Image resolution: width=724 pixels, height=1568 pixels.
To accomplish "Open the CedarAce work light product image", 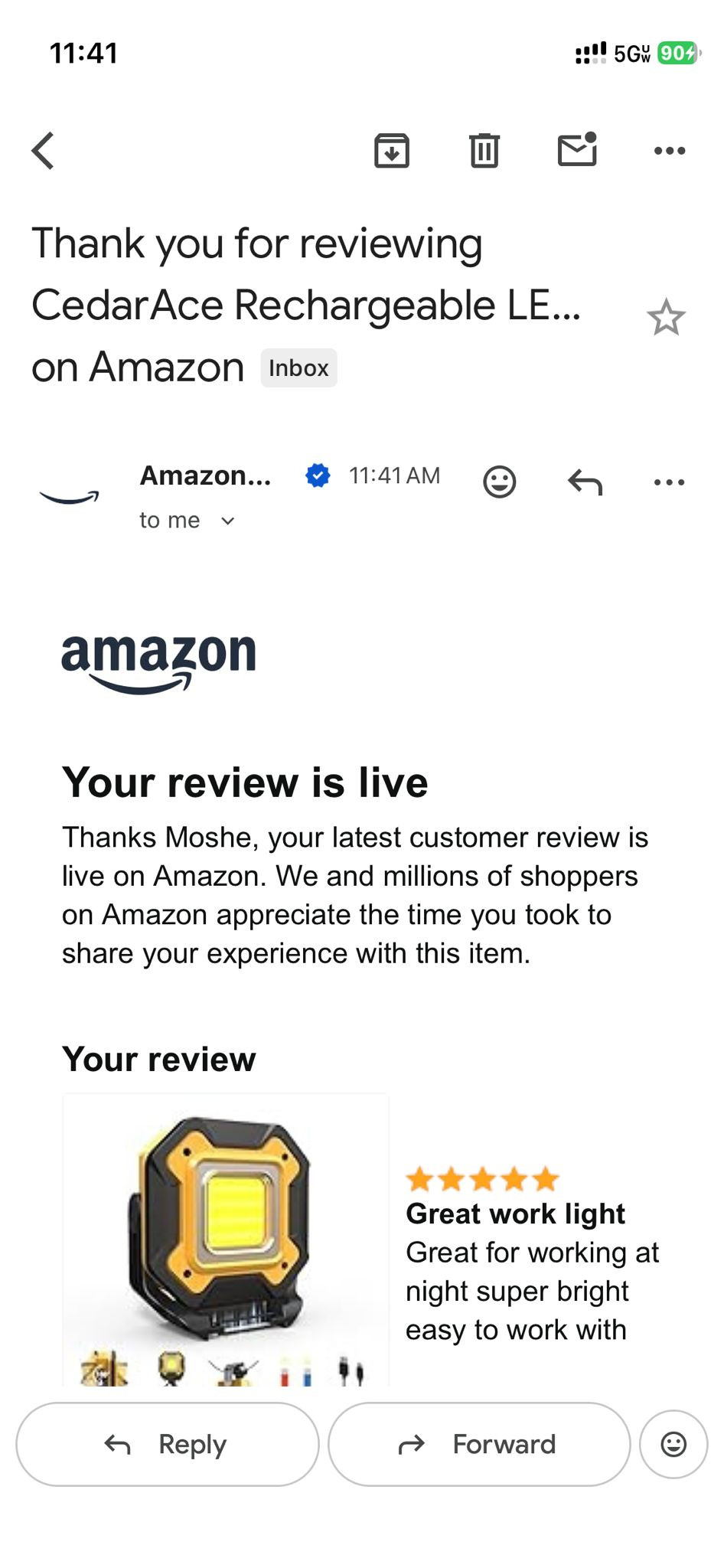I will [x=226, y=1240].
